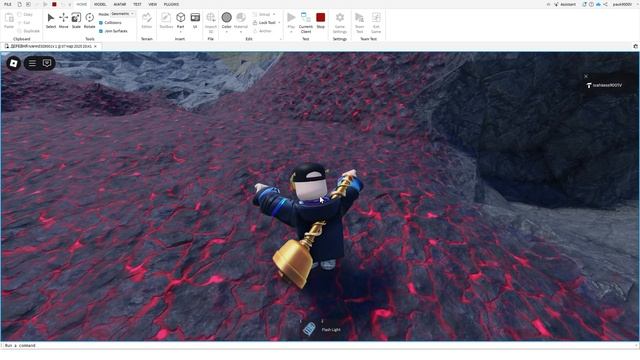Open the Group dropdown in Edit
Screen dimensions: 640x360
point(274,14)
